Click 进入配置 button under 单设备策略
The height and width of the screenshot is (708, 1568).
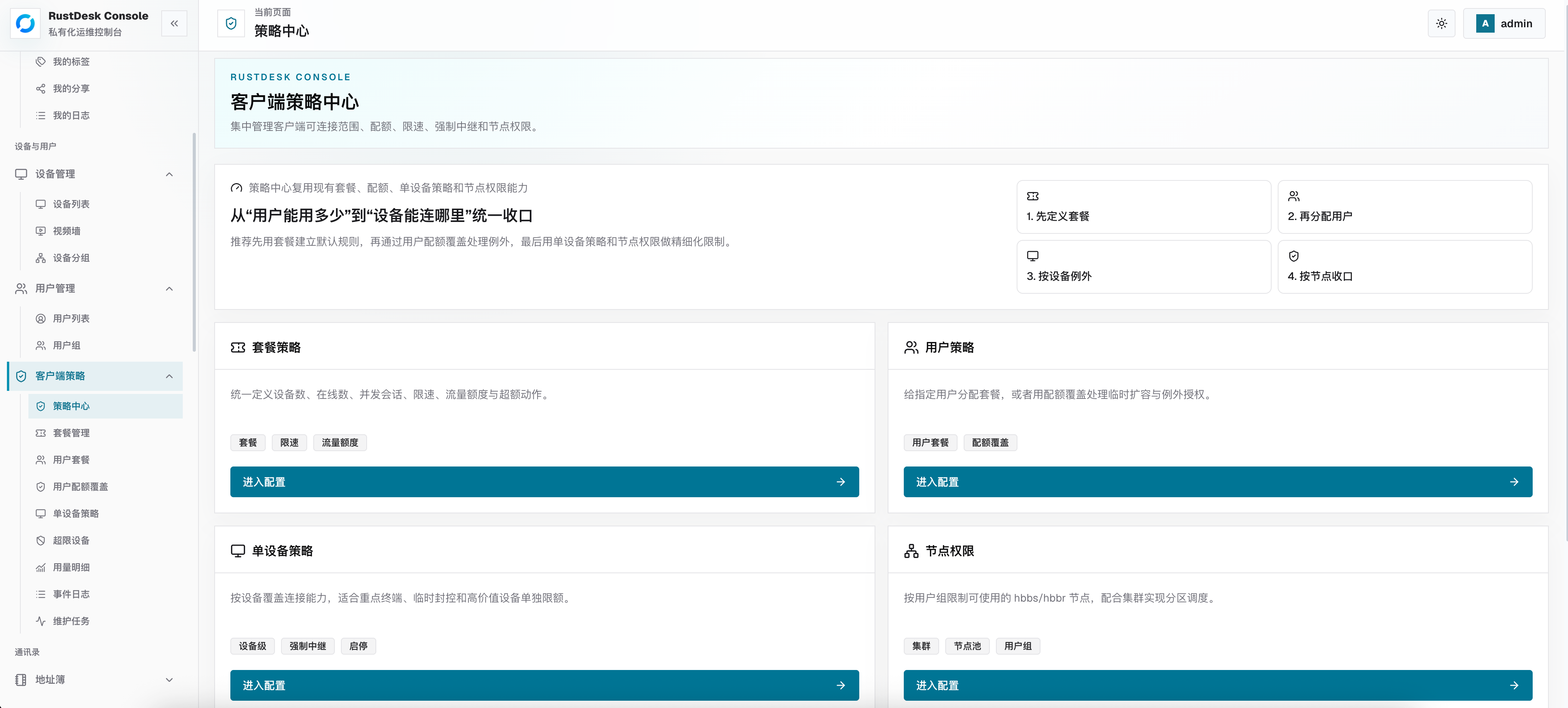coord(544,685)
